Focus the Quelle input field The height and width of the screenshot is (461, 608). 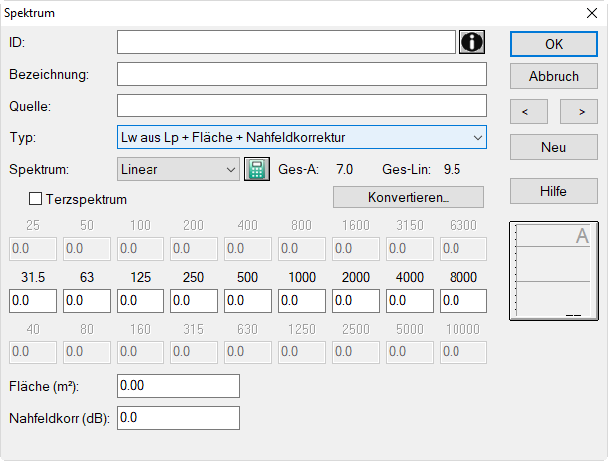pyautogui.click(x=302, y=106)
